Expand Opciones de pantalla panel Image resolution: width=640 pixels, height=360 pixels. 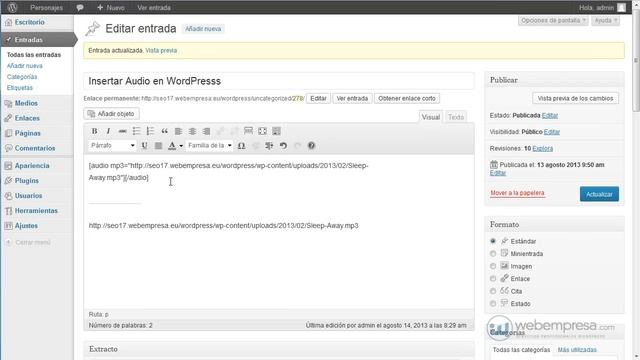[x=553, y=20]
